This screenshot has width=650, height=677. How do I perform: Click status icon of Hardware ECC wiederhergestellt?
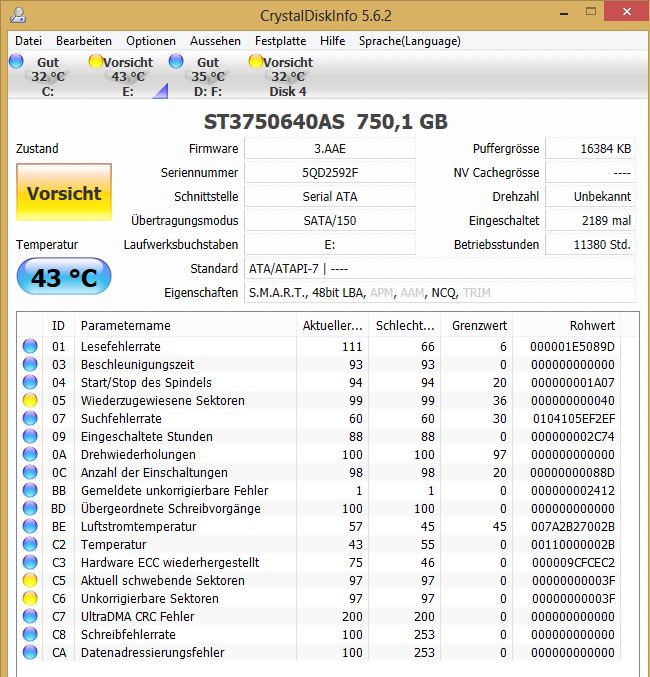[x=30, y=562]
